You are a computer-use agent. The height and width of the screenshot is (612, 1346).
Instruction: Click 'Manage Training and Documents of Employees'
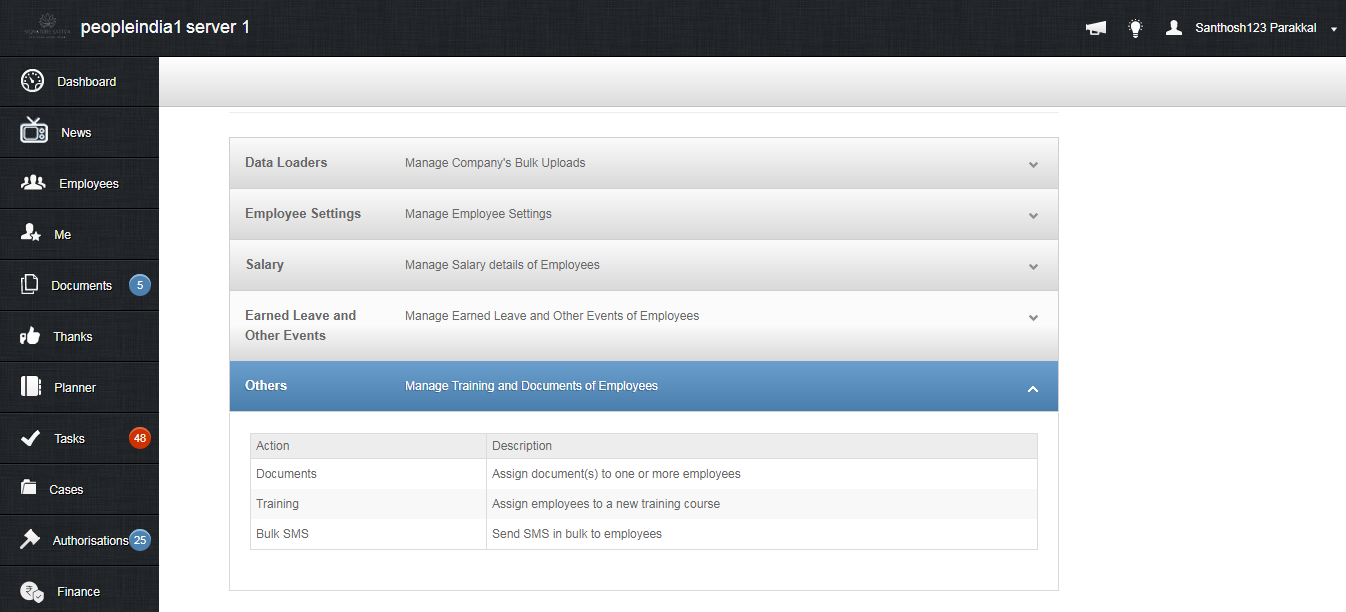(x=531, y=385)
